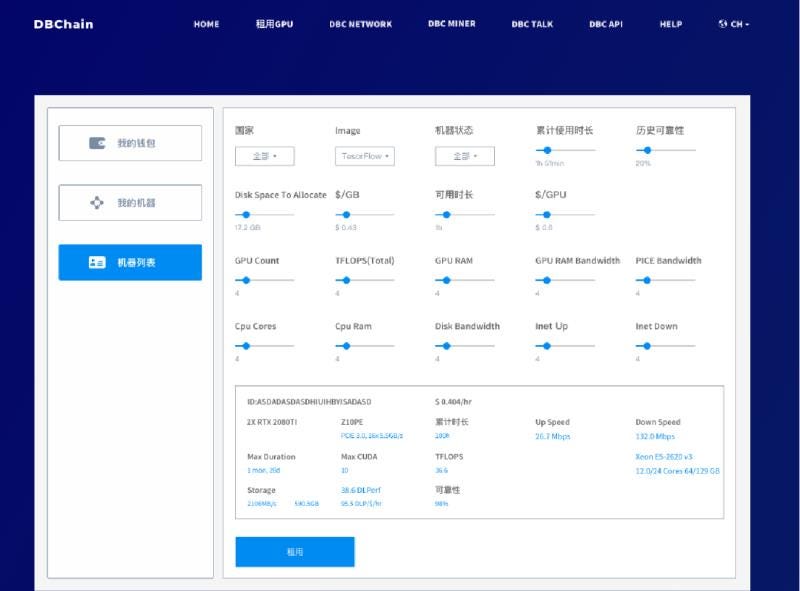This screenshot has width=800, height=591.
Task: Click the Xeon E5-2620 v3 link
Action: 664,457
